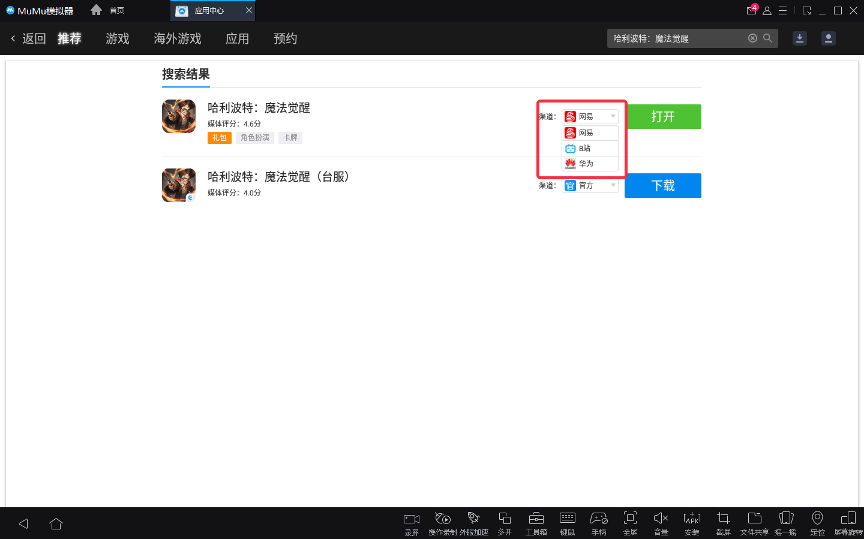Click the search field containing 哈利波特：魔法觉醒
The width and height of the screenshot is (864, 539).
pos(677,38)
